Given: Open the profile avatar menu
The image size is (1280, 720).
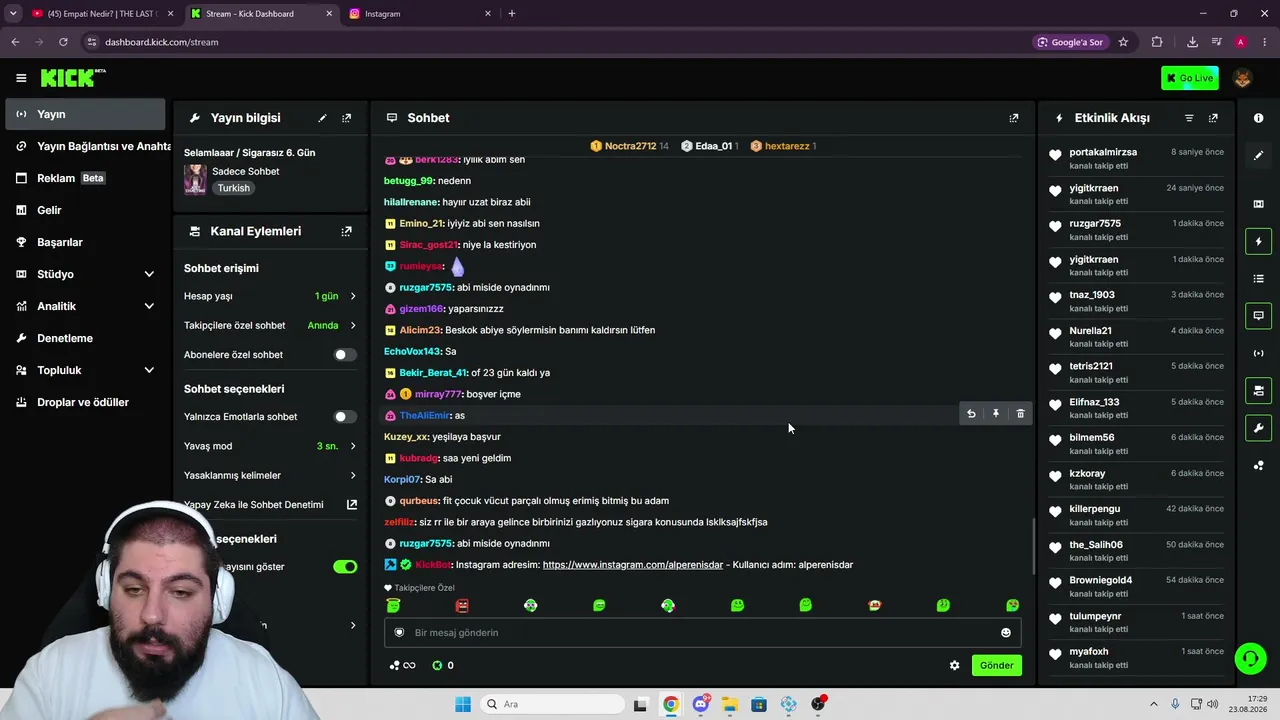Looking at the screenshot, I should (1243, 78).
